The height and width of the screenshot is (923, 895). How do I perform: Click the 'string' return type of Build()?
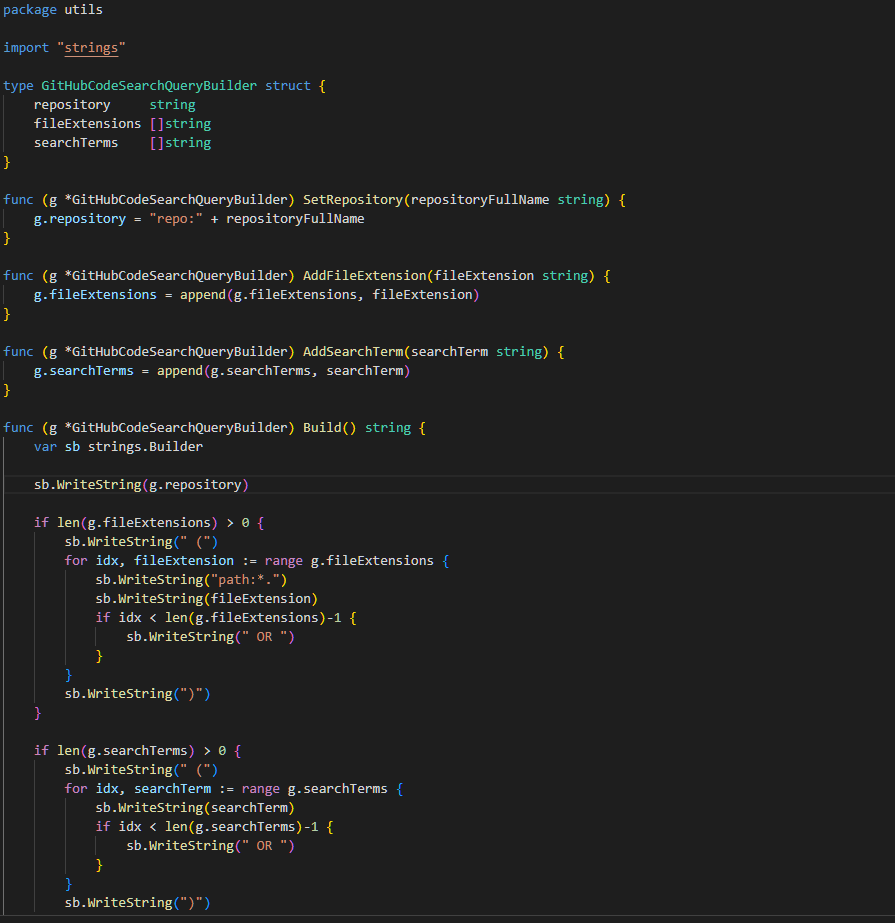click(388, 427)
